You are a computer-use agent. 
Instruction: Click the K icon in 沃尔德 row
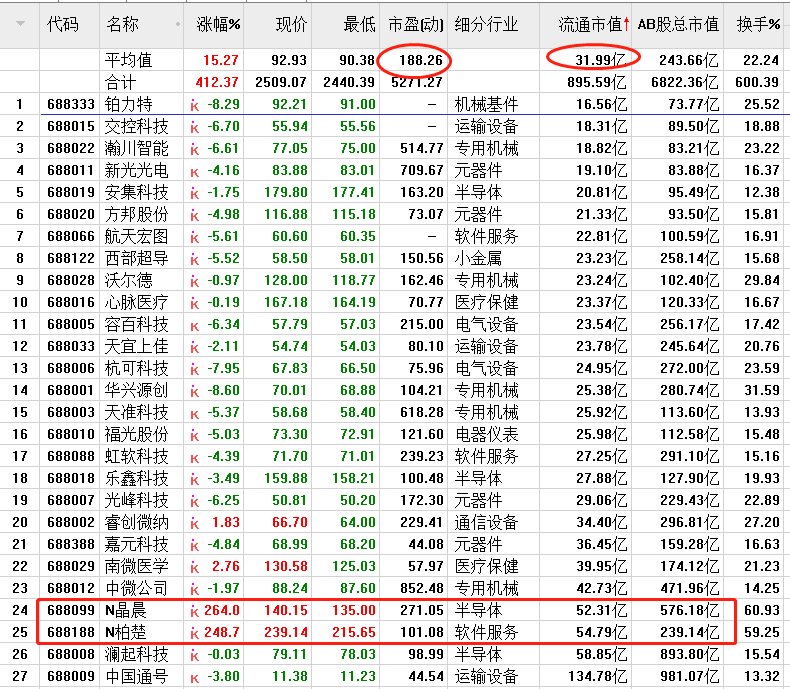coord(194,282)
